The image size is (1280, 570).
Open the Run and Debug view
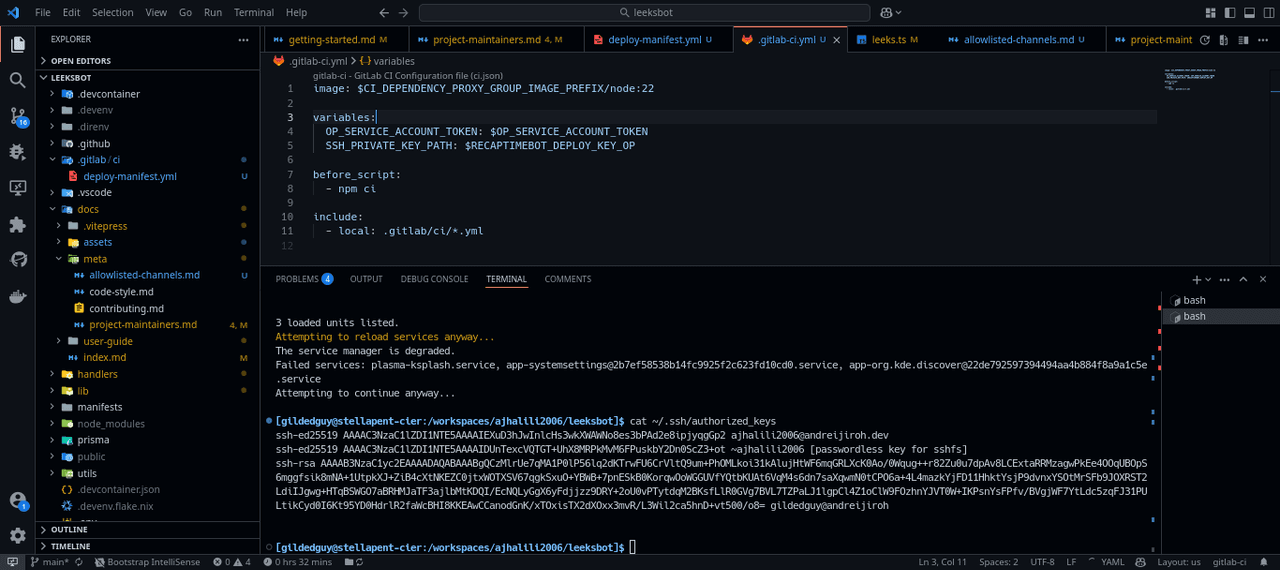pos(17,152)
